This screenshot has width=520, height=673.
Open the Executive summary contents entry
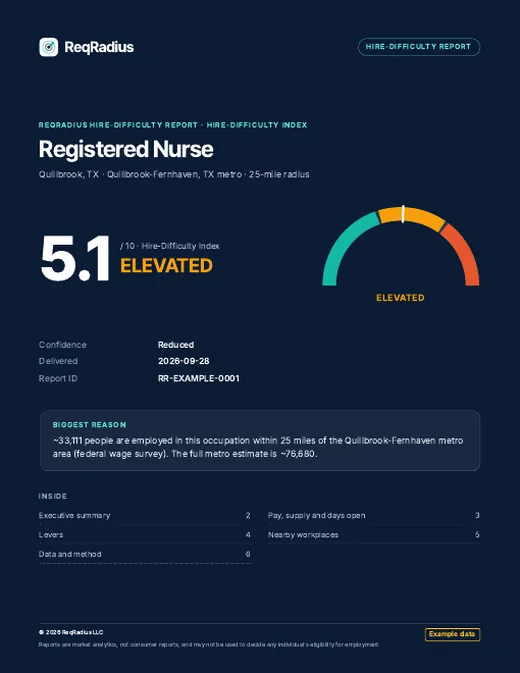(145, 515)
